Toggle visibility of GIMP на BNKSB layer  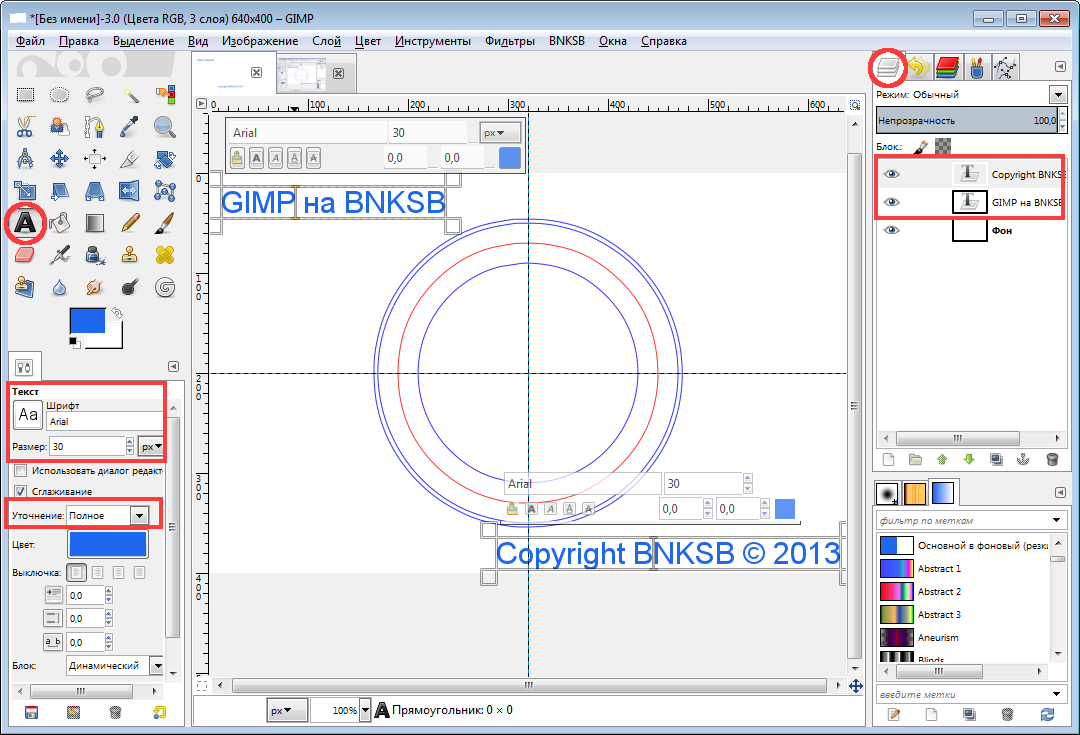click(892, 202)
